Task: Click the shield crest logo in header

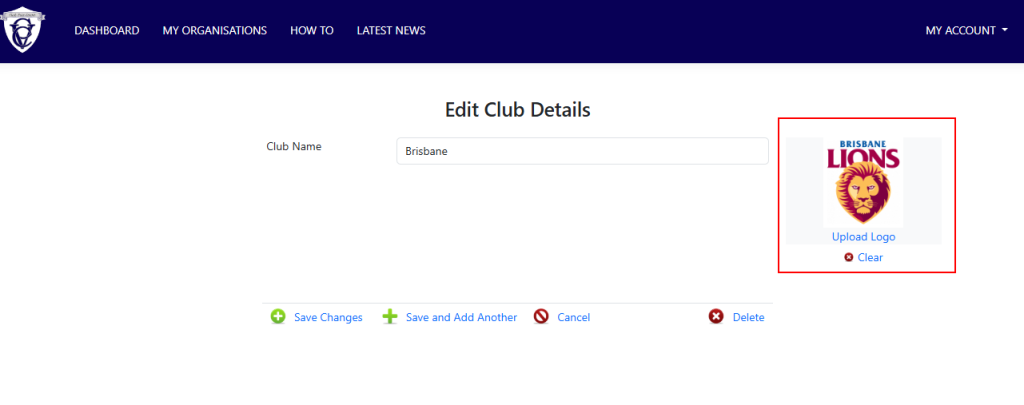Action: click(24, 31)
